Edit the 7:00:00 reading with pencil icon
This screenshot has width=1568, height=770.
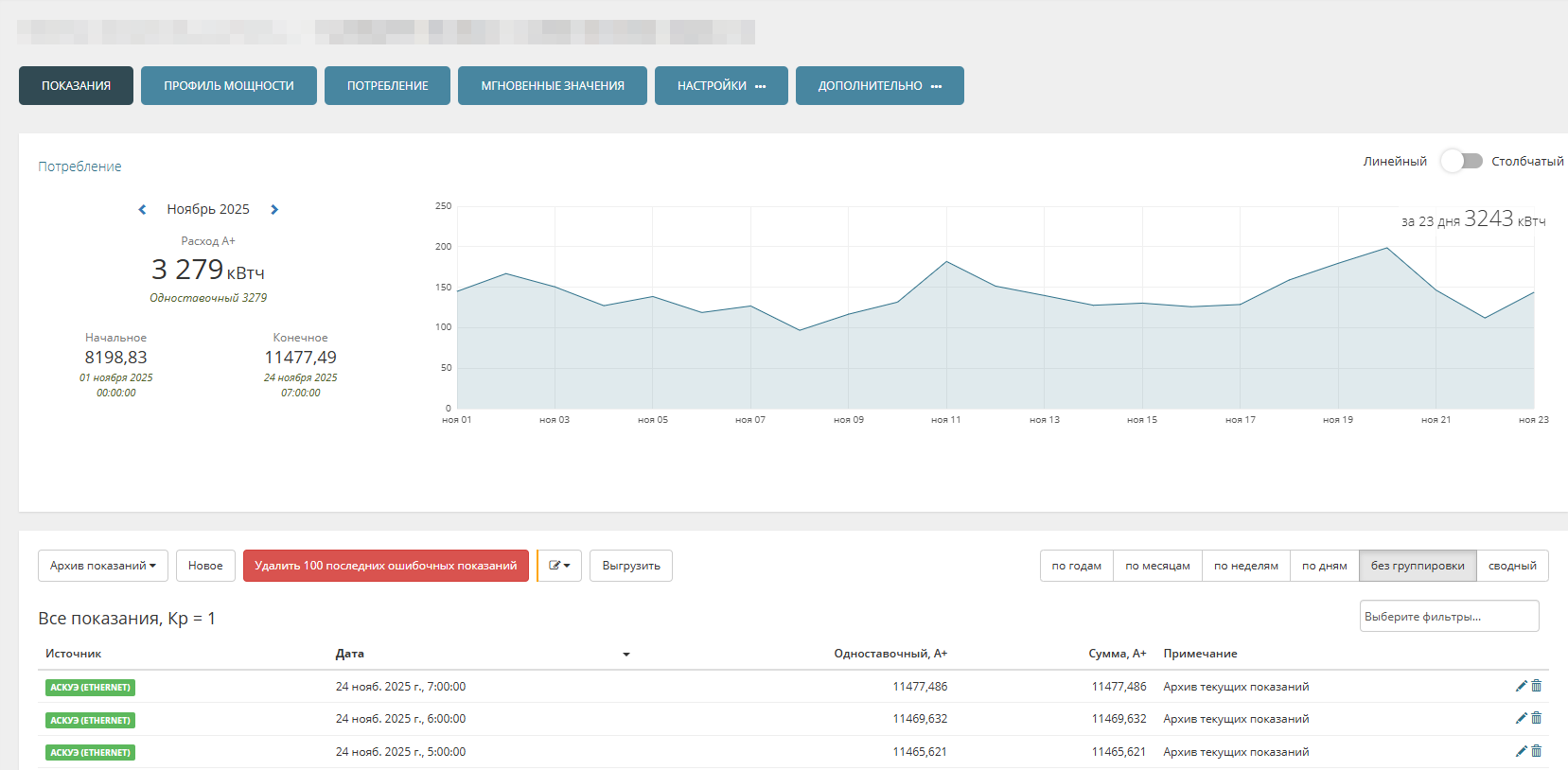(1521, 686)
